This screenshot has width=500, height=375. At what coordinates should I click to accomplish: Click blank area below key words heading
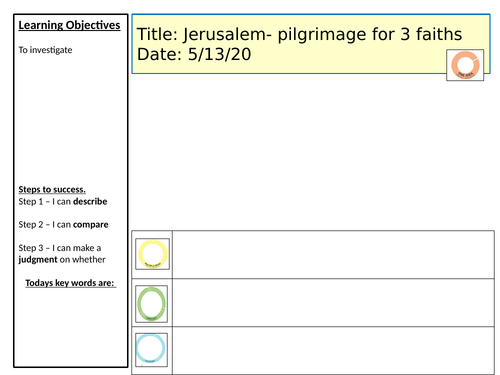pyautogui.click(x=70, y=327)
